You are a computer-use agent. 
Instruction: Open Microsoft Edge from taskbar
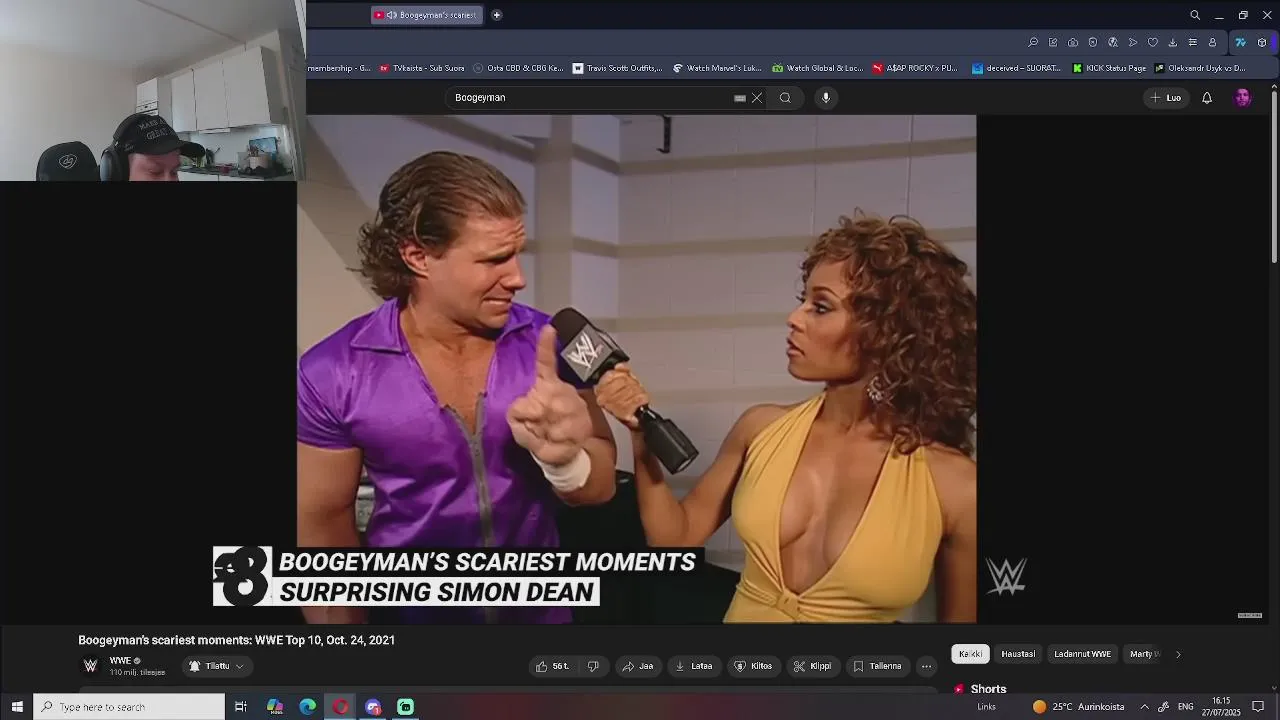tap(307, 707)
